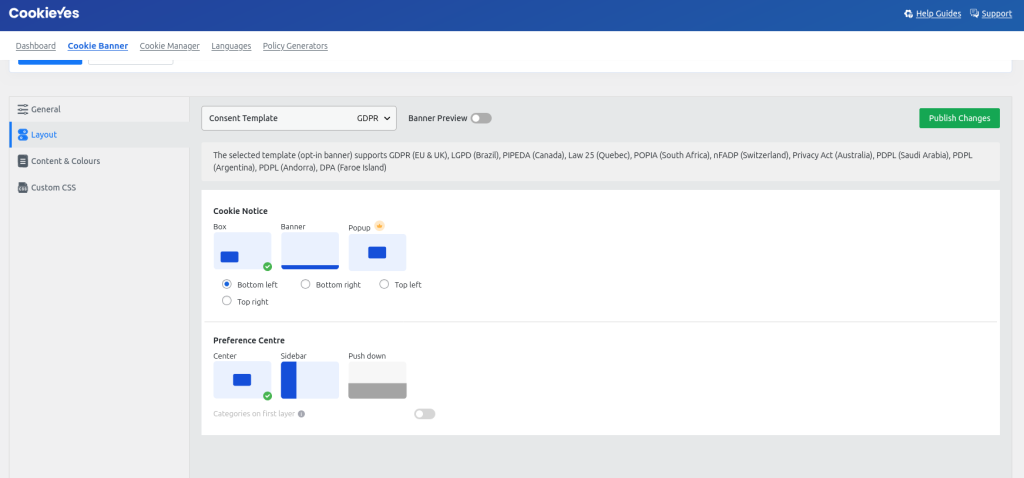The height and width of the screenshot is (478, 1024).
Task: Click the Help Guides icon
Action: pos(908,14)
